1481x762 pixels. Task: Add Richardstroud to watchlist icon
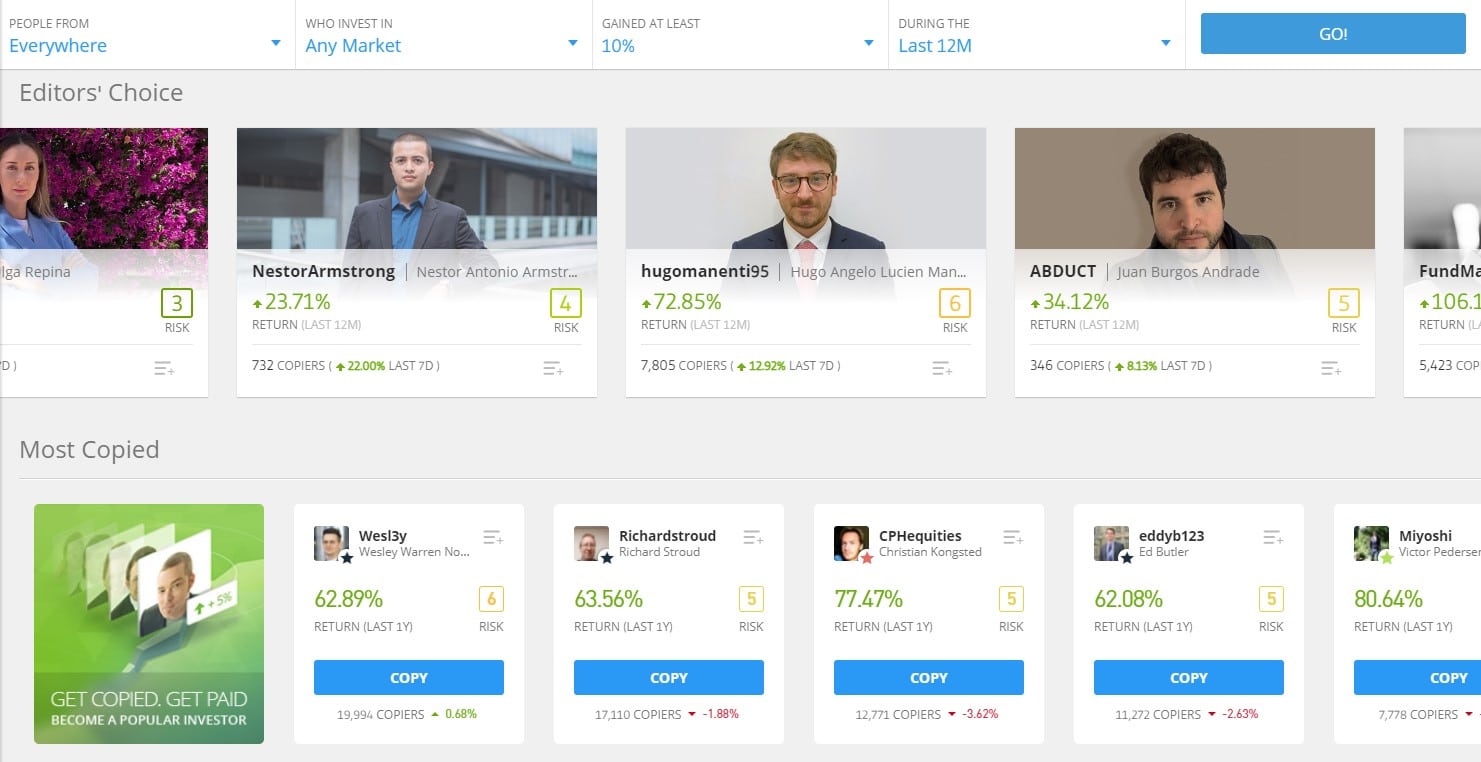click(753, 538)
